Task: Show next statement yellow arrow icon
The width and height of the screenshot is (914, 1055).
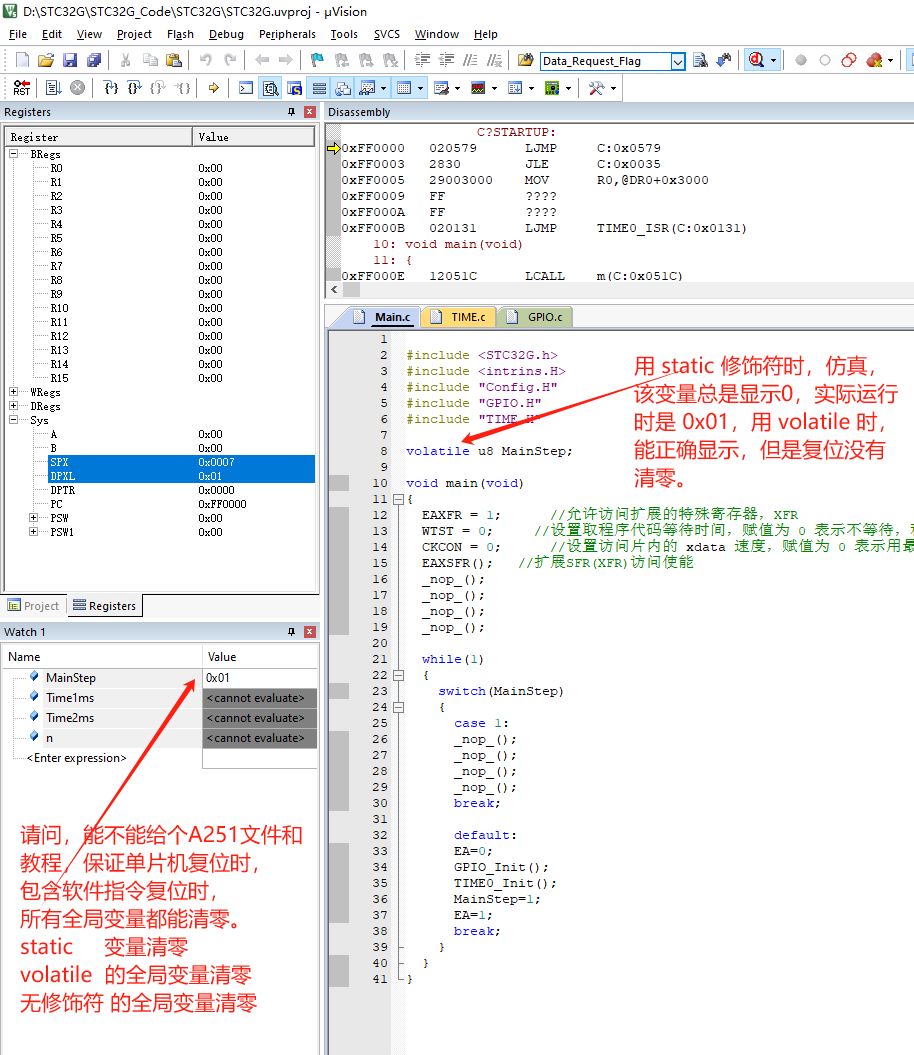Action: [214, 88]
